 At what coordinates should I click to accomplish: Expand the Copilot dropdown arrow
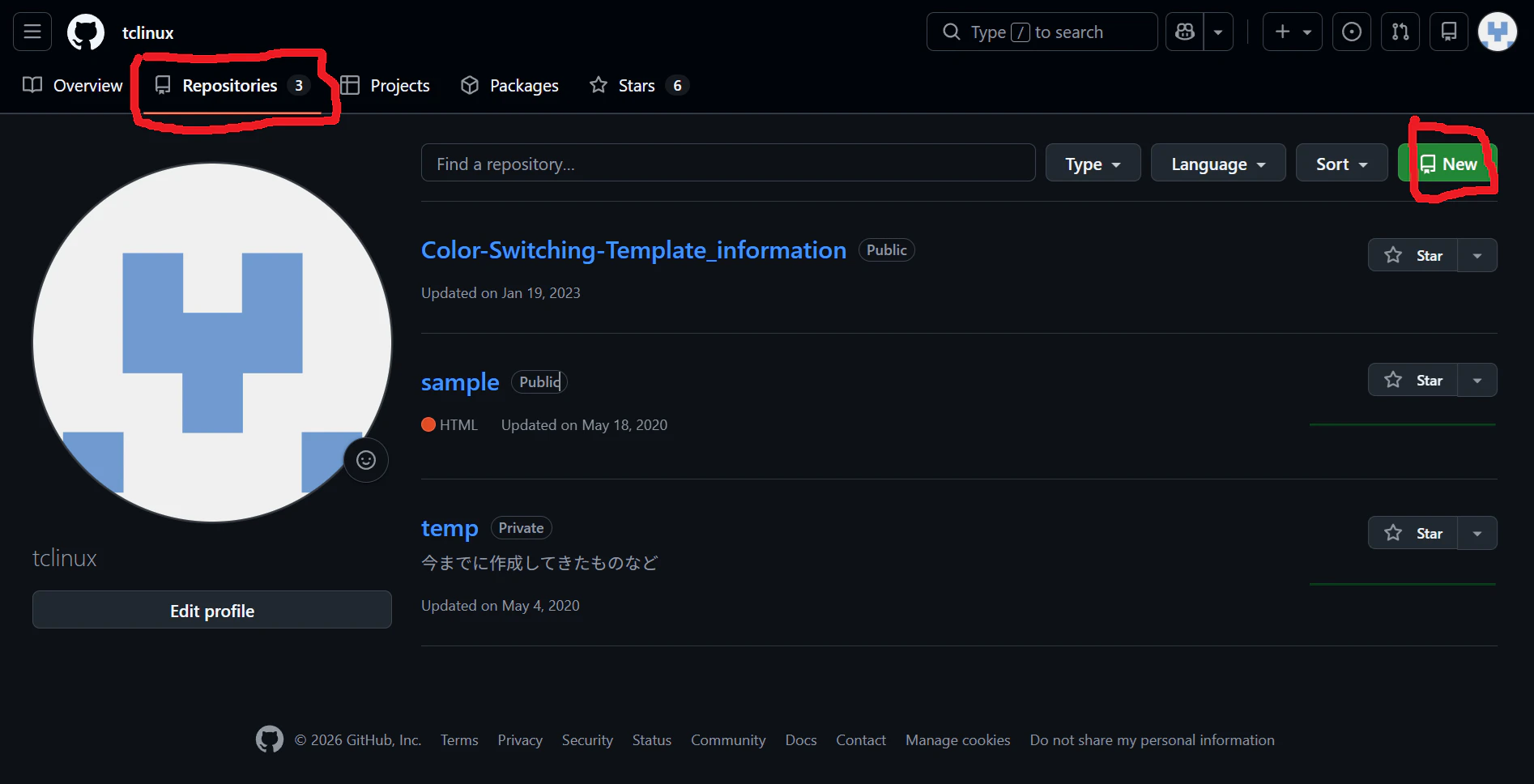point(1218,32)
